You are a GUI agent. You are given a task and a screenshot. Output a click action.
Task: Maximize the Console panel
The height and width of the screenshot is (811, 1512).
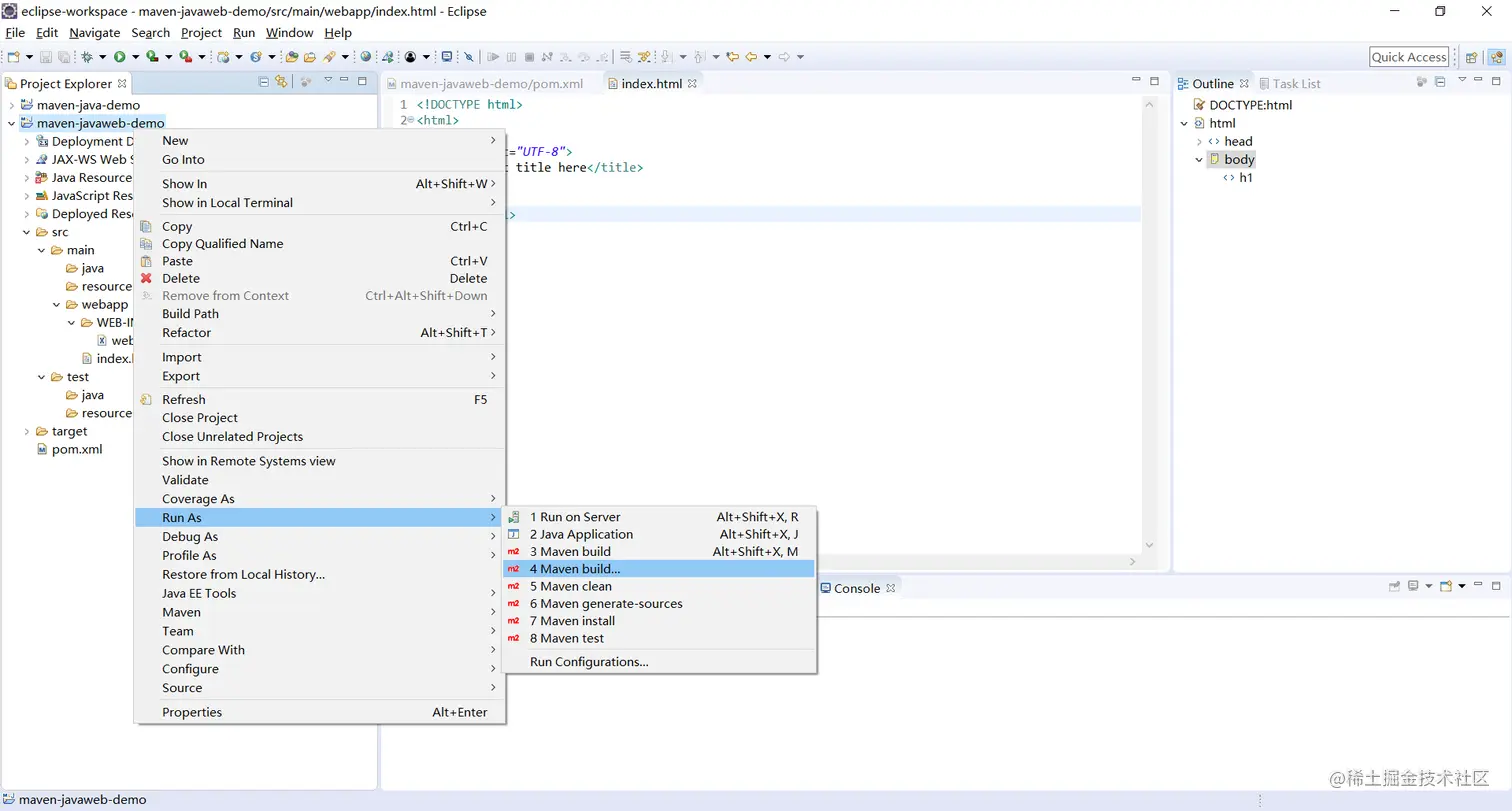pos(1496,585)
